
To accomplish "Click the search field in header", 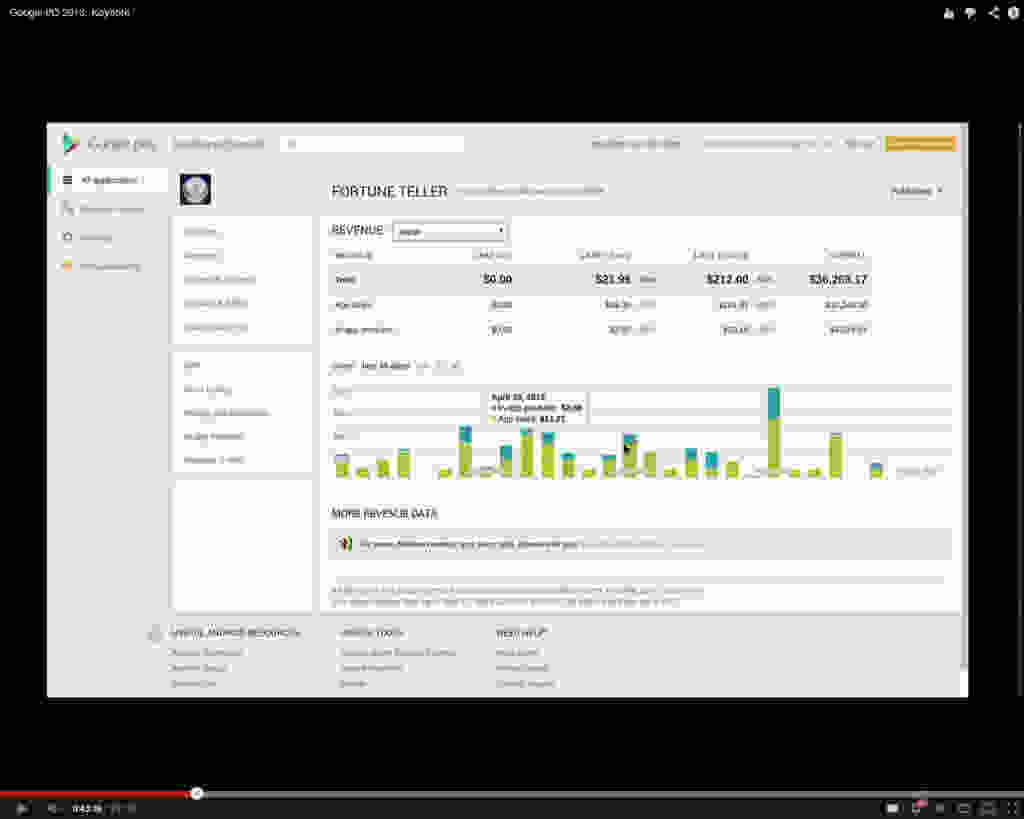I will tap(372, 144).
